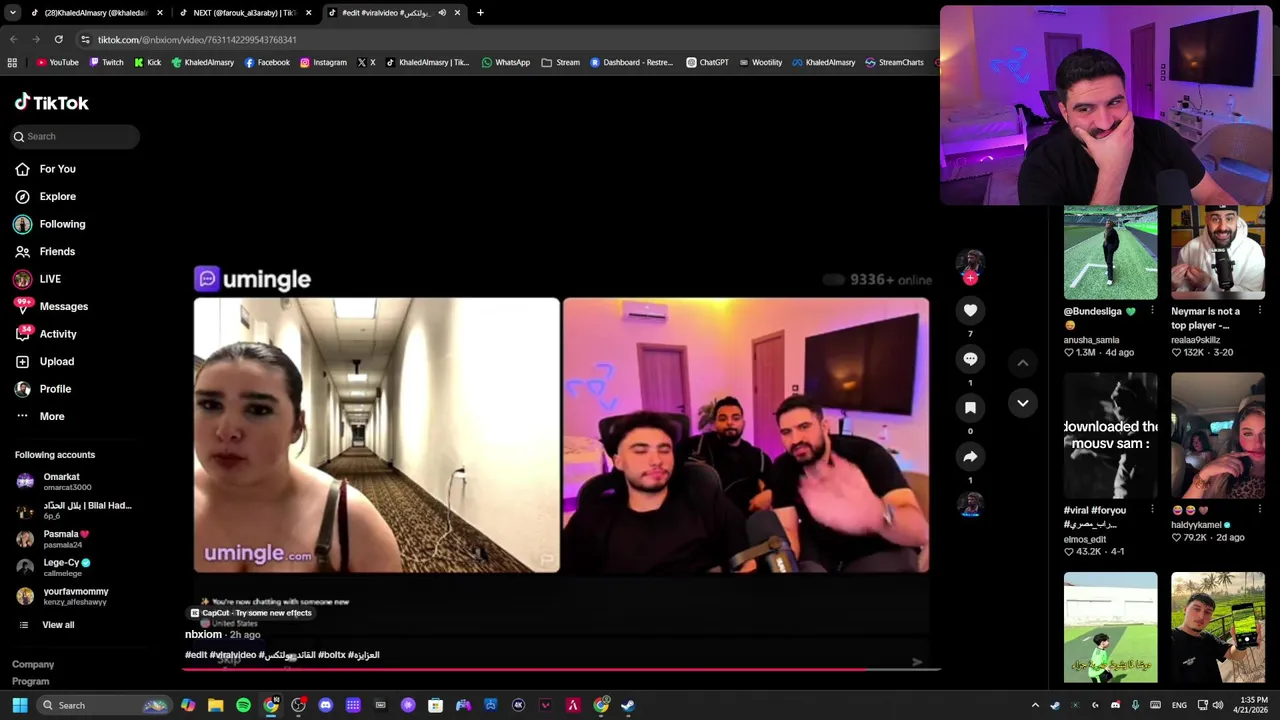This screenshot has width=1280, height=720.
Task: Open the Explore page
Action: pyautogui.click(x=45, y=197)
